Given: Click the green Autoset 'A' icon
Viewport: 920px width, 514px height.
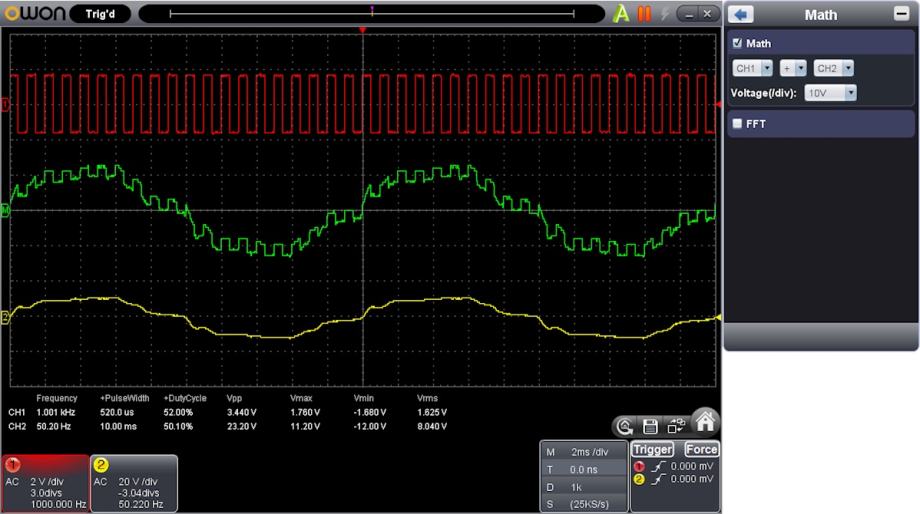Looking at the screenshot, I should (622, 14).
